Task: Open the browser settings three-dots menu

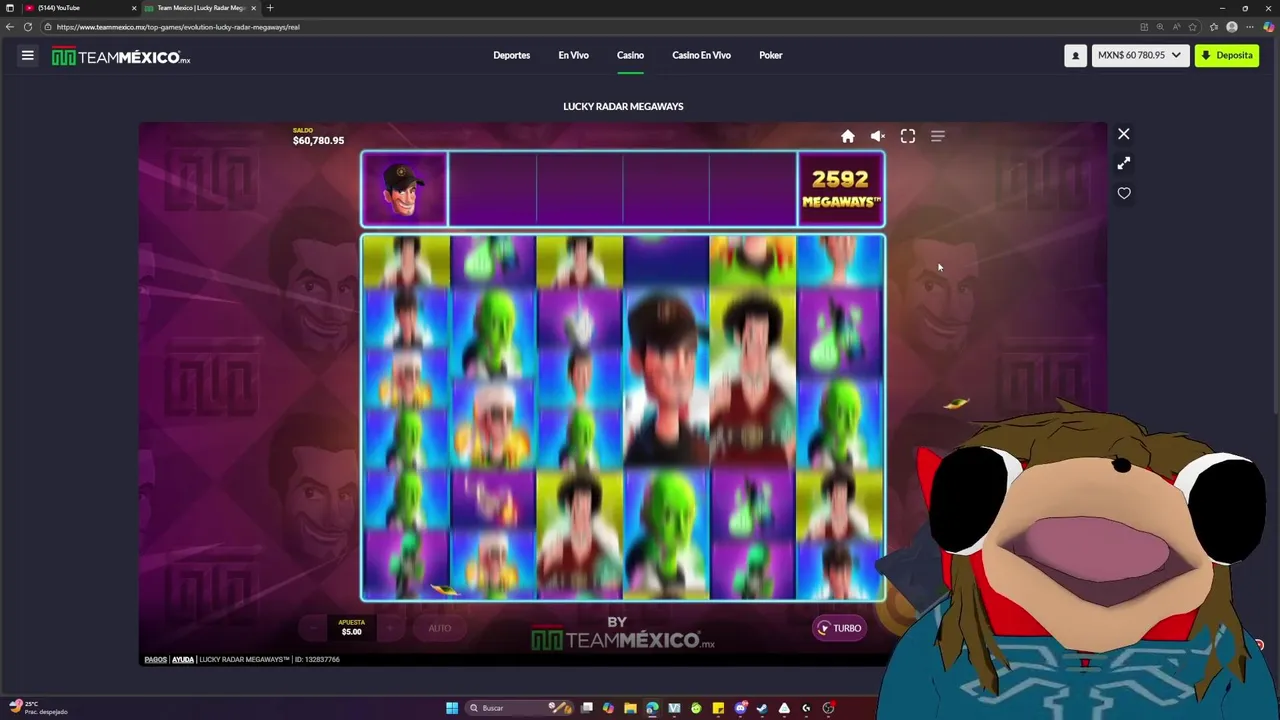Action: point(1250,27)
